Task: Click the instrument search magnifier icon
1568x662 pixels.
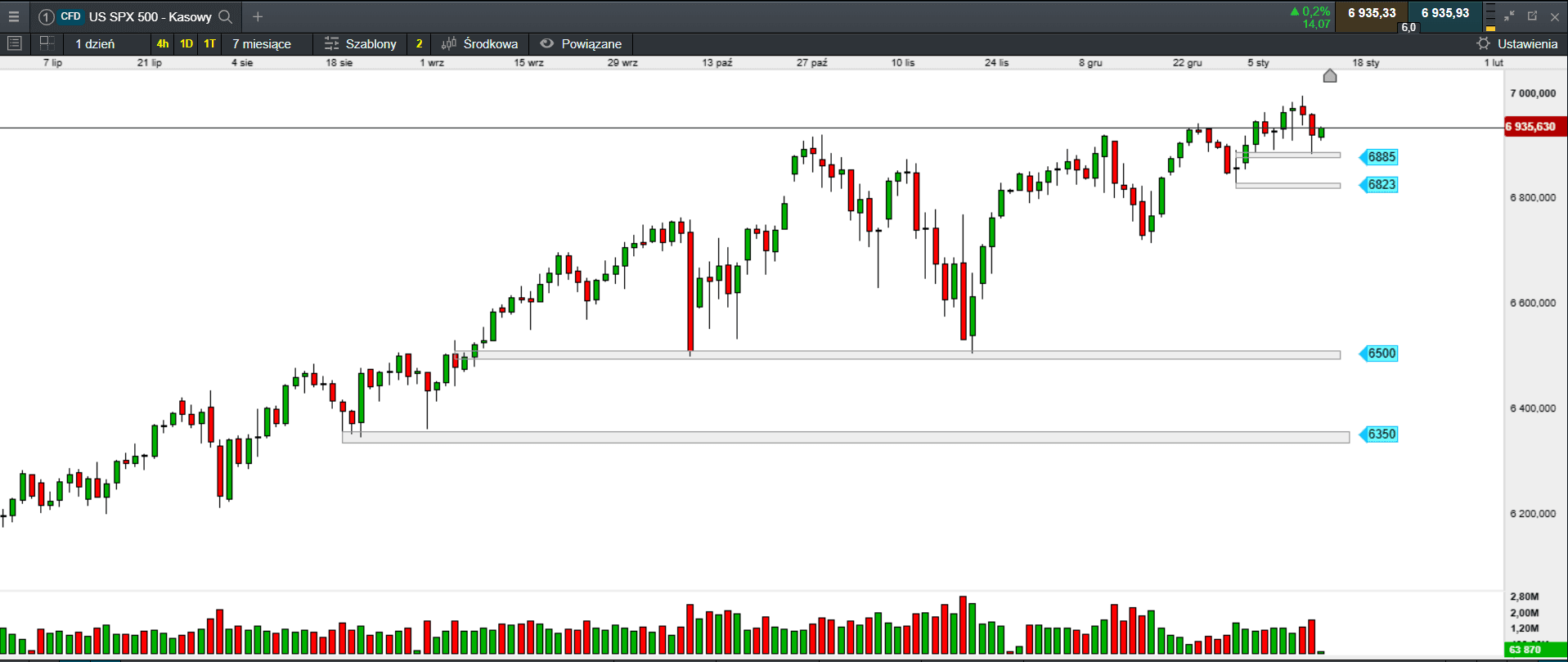Action: (226, 16)
